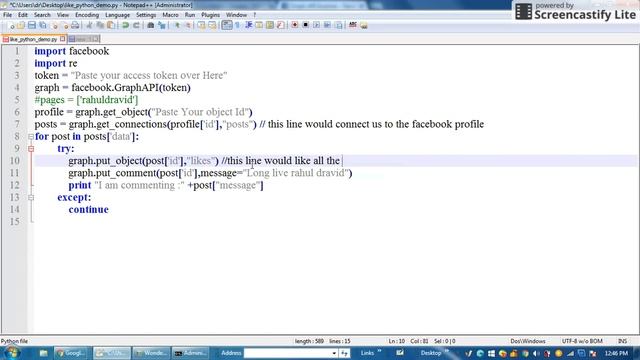Click the Zoom Out toolbar icon
Image resolution: width=640 pixels, height=360 pixels.
[188, 25]
